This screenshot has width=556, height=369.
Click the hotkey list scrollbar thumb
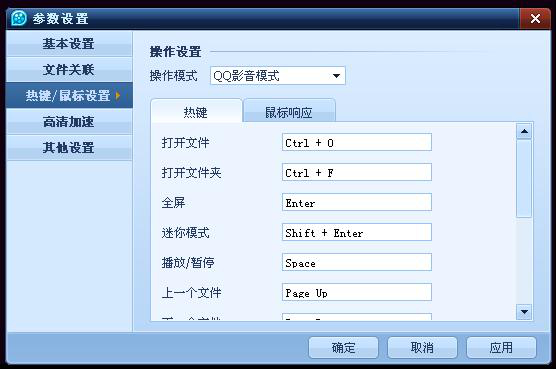coord(524,179)
